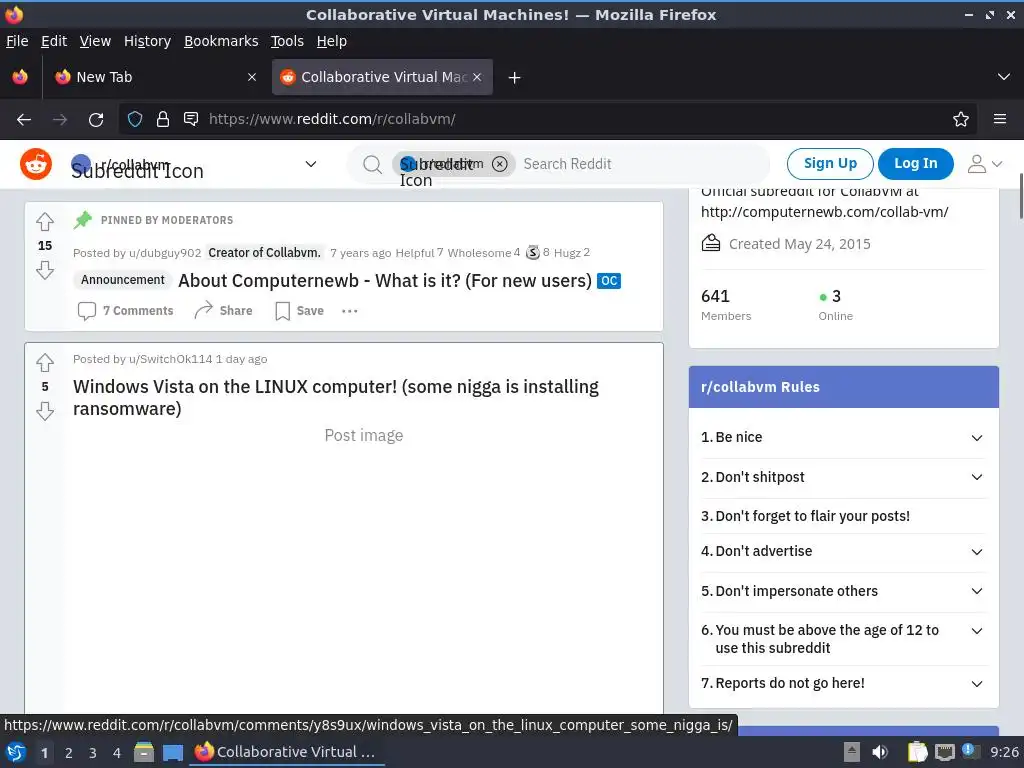
Task: Open the Firefox hamburger application menu
Action: (1000, 119)
